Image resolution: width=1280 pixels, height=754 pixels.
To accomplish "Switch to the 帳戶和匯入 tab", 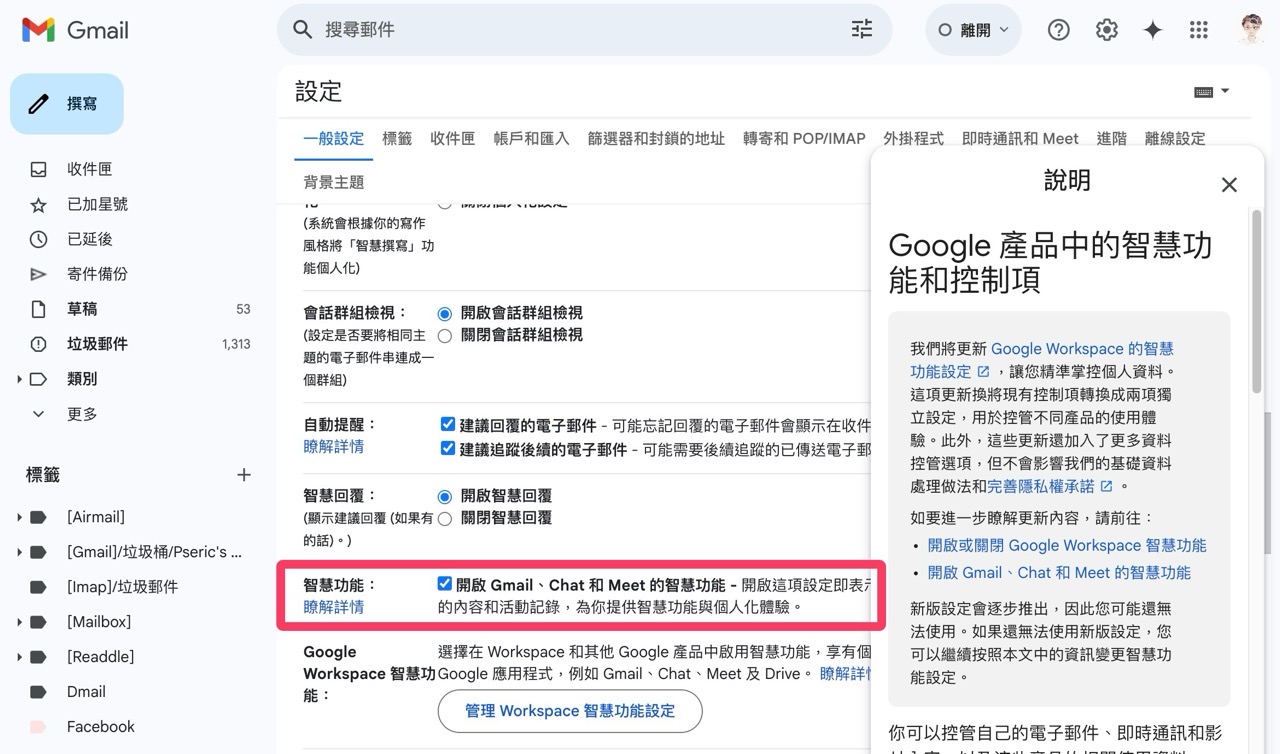I will pyautogui.click(x=531, y=139).
